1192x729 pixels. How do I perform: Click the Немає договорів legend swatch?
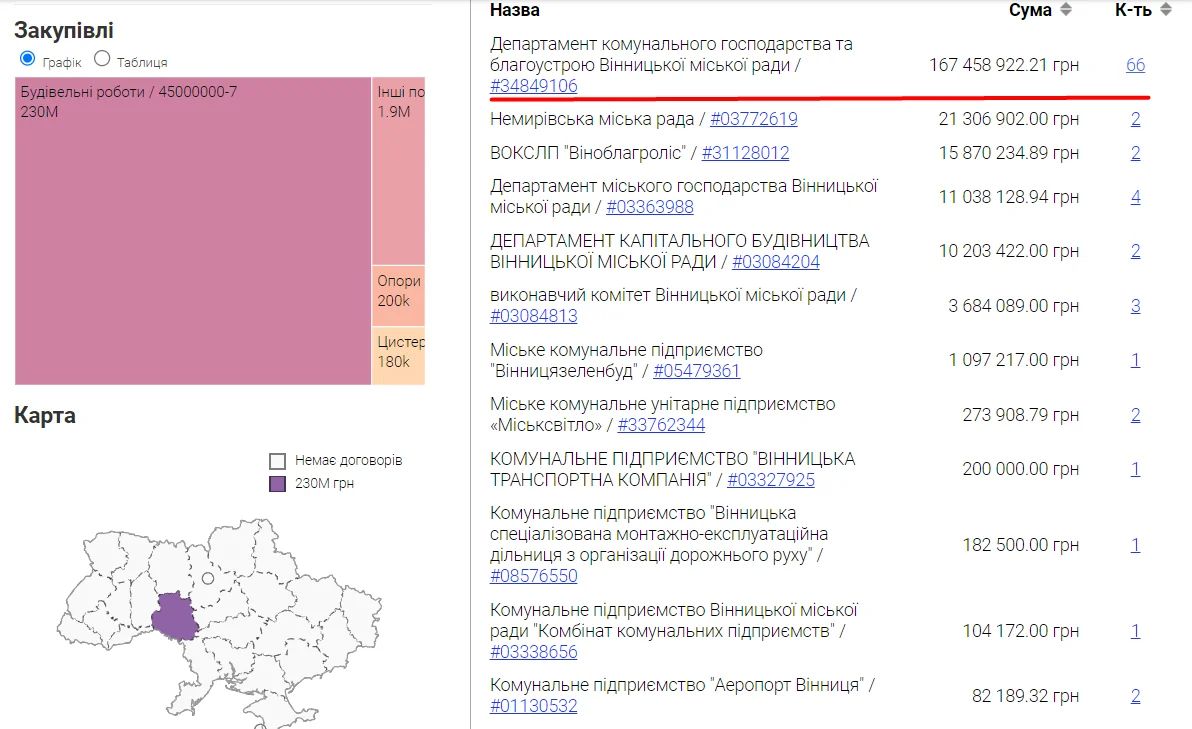pos(277,461)
